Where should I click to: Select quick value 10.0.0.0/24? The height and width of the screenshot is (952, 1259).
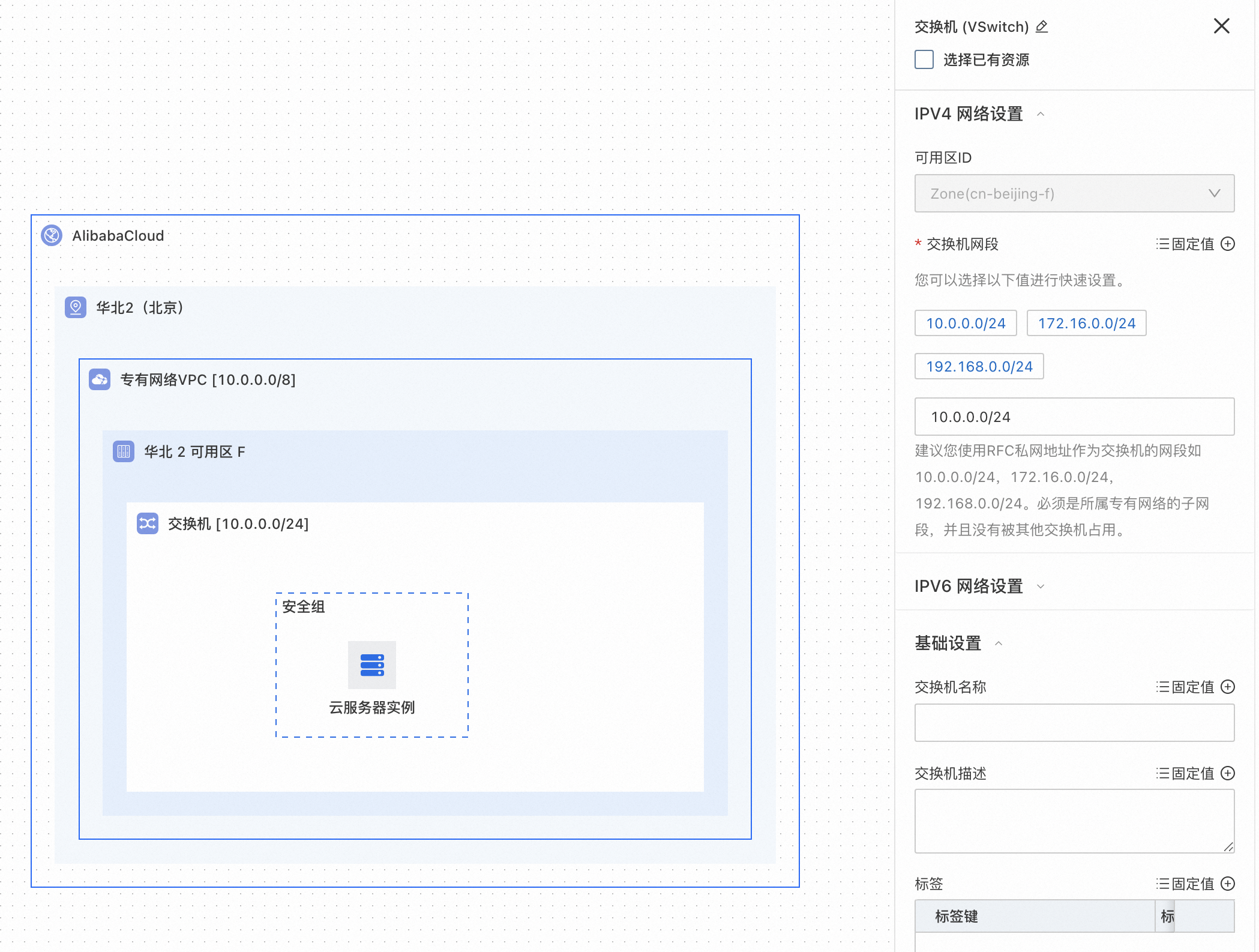click(x=966, y=323)
